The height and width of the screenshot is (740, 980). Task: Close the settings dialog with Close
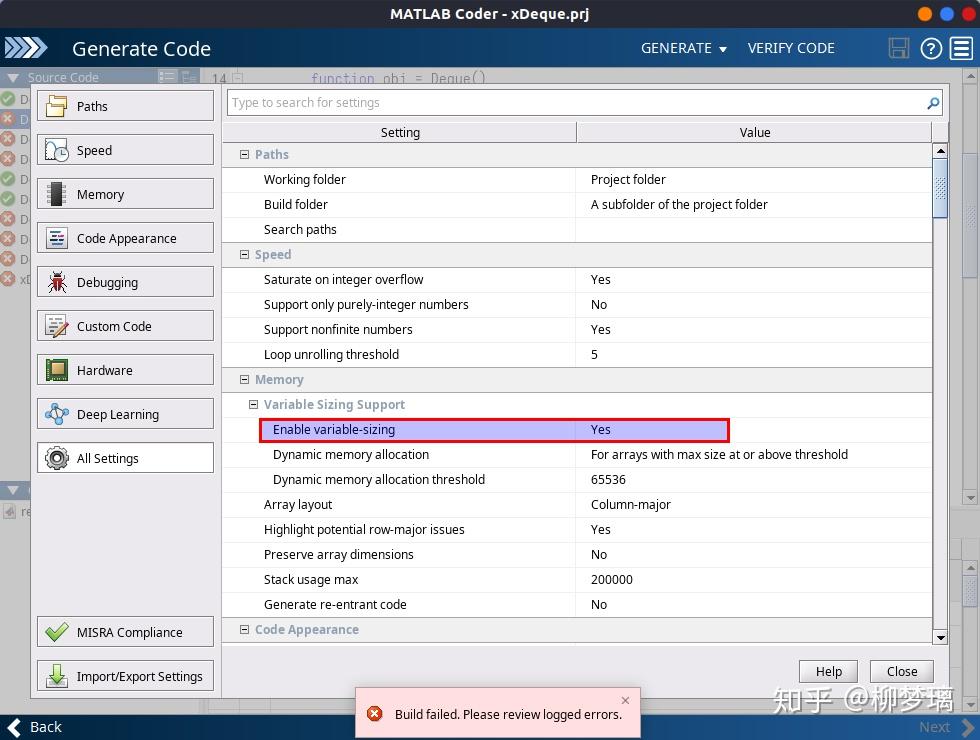(901, 672)
